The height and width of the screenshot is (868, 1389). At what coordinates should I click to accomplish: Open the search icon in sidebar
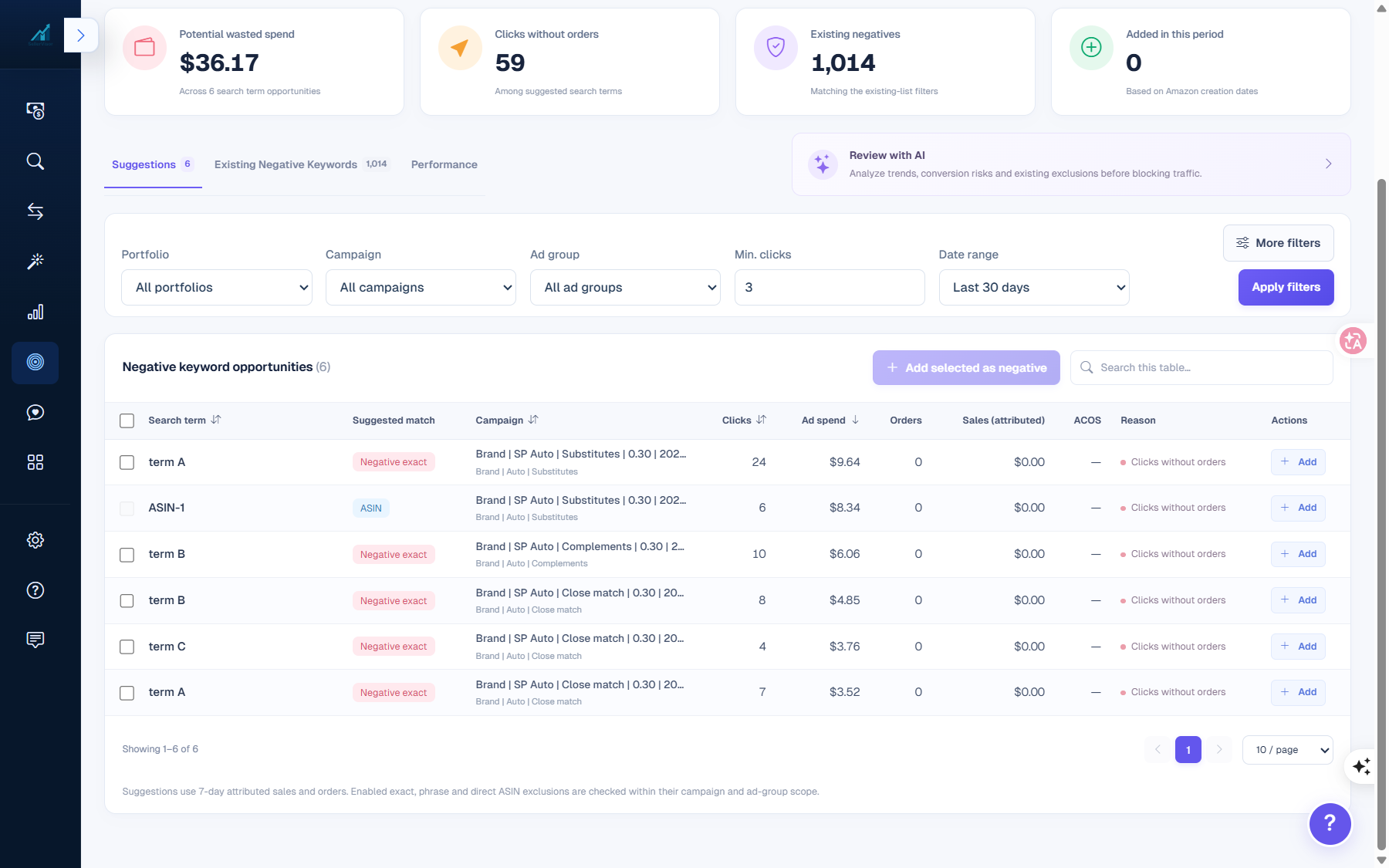35,161
